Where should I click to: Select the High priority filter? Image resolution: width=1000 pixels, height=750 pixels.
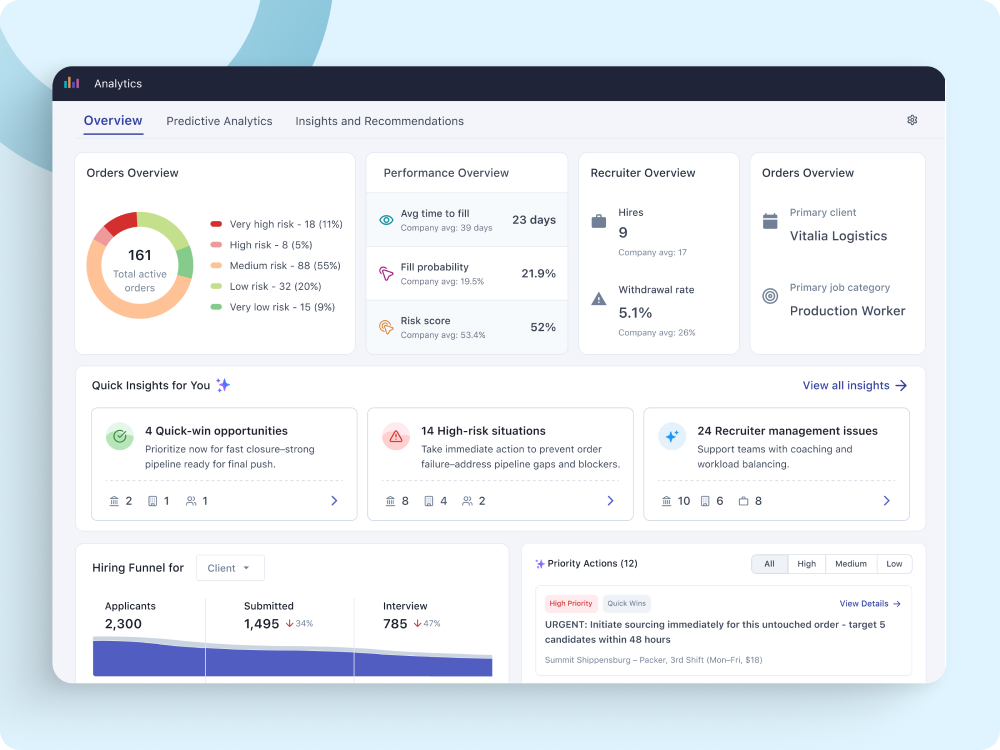click(x=806, y=564)
